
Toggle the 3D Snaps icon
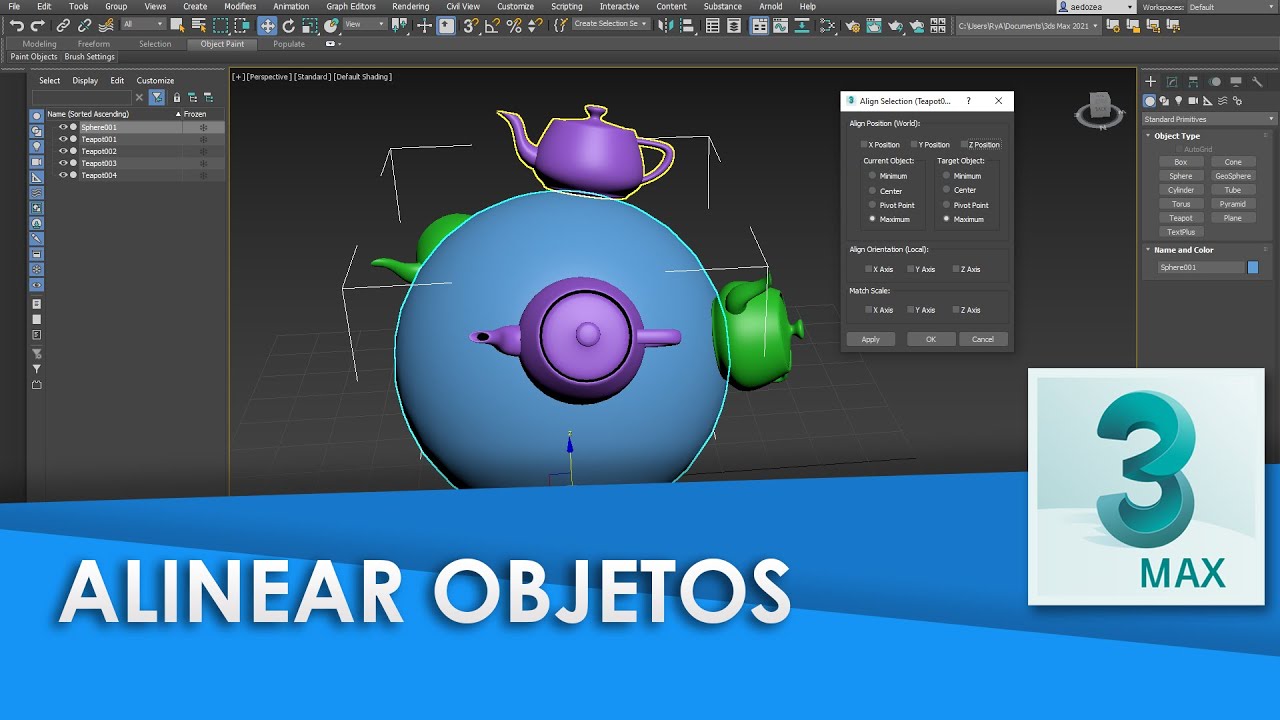click(x=469, y=25)
